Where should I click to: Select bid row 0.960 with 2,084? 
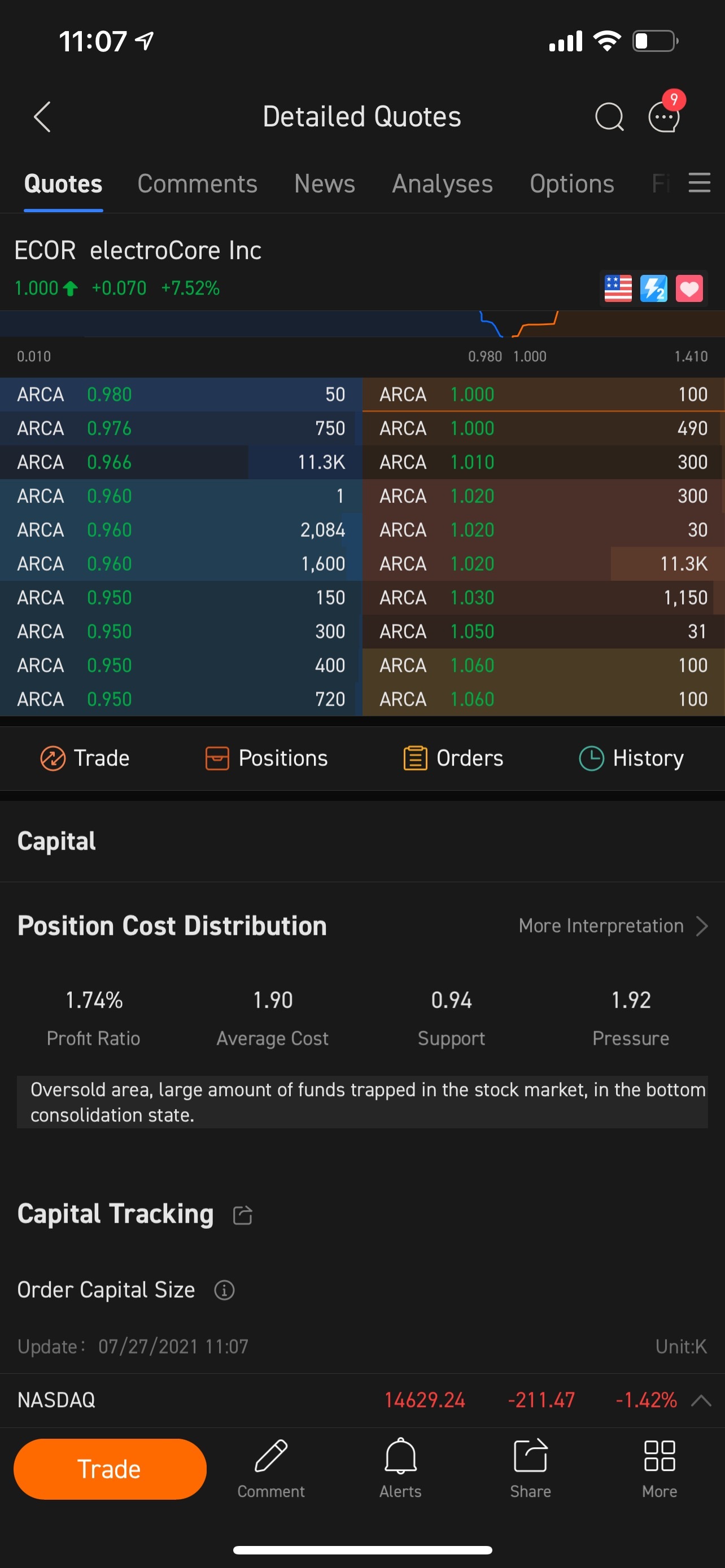tap(181, 530)
